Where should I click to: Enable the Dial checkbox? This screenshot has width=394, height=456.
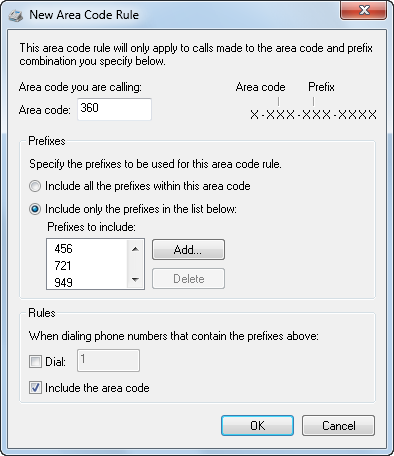tap(35, 361)
